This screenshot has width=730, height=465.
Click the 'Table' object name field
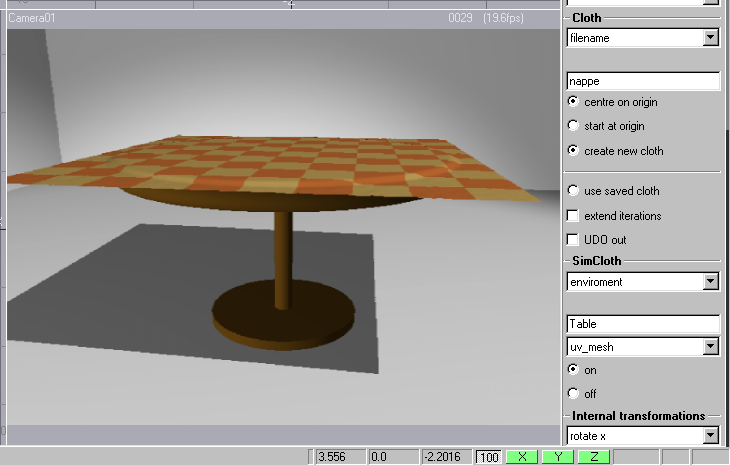(642, 325)
